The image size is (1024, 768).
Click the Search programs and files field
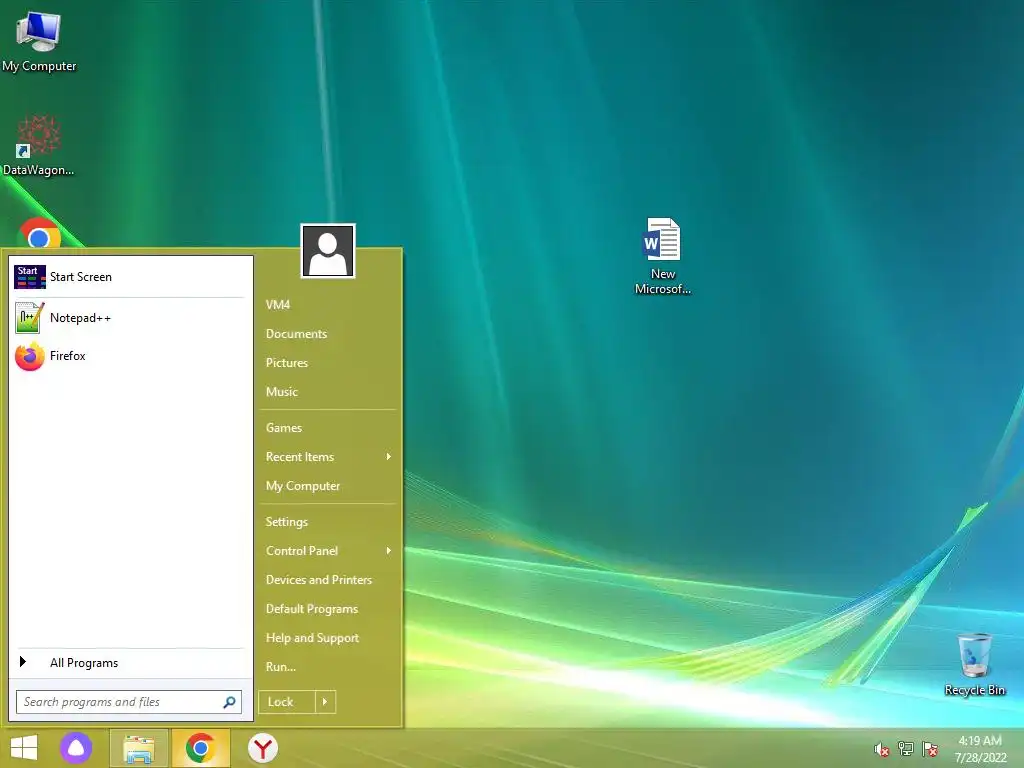coord(129,702)
